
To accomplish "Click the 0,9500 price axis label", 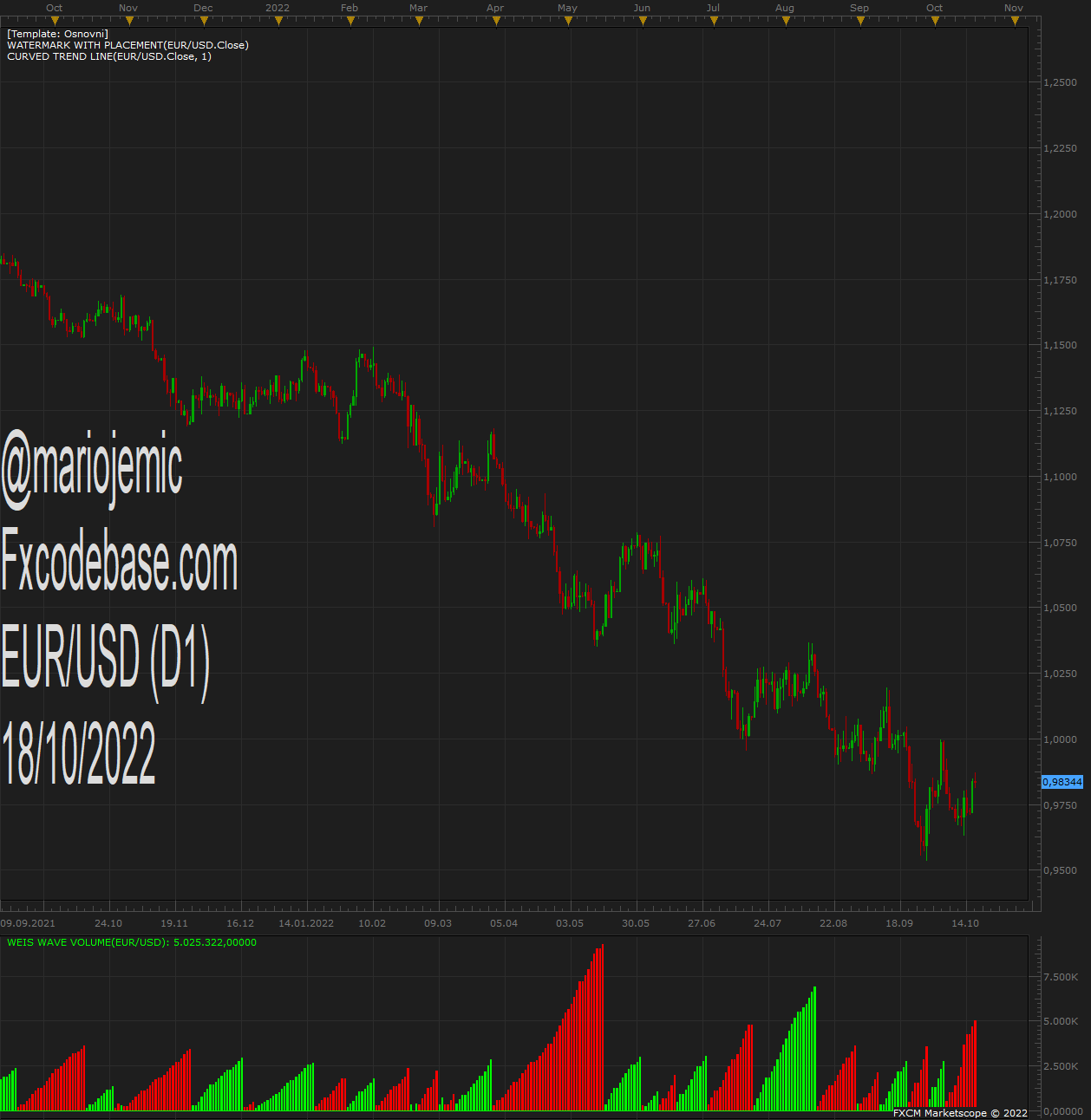I will (x=1060, y=870).
